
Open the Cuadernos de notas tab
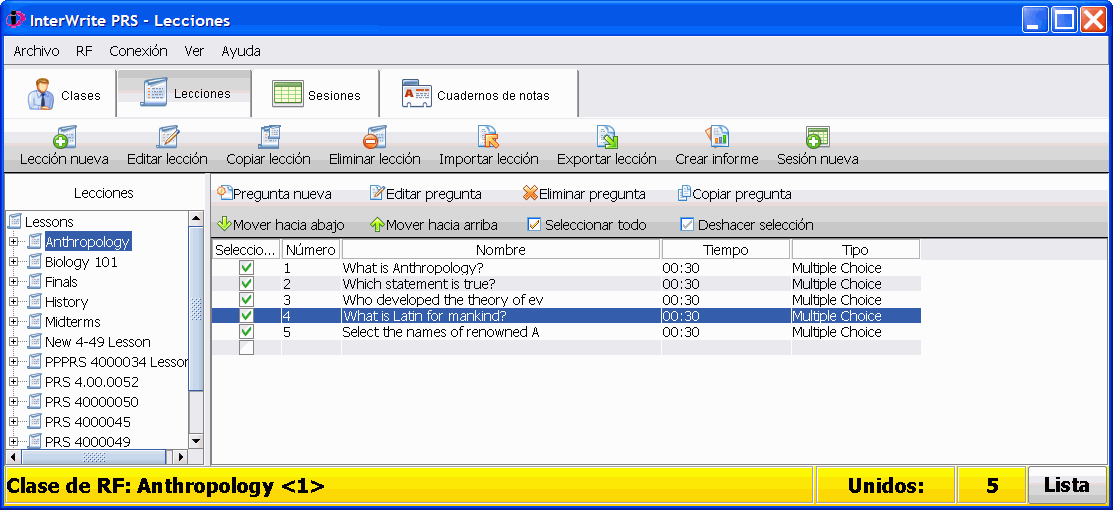tap(478, 94)
